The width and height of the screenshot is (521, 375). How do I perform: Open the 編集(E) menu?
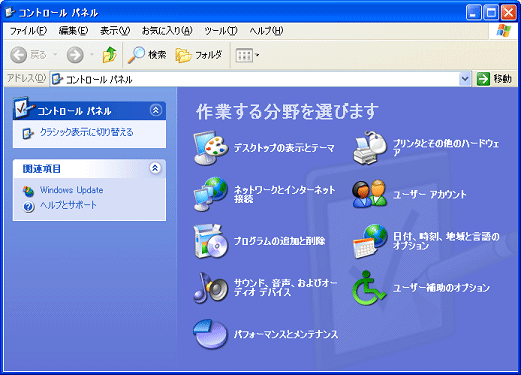[x=73, y=31]
